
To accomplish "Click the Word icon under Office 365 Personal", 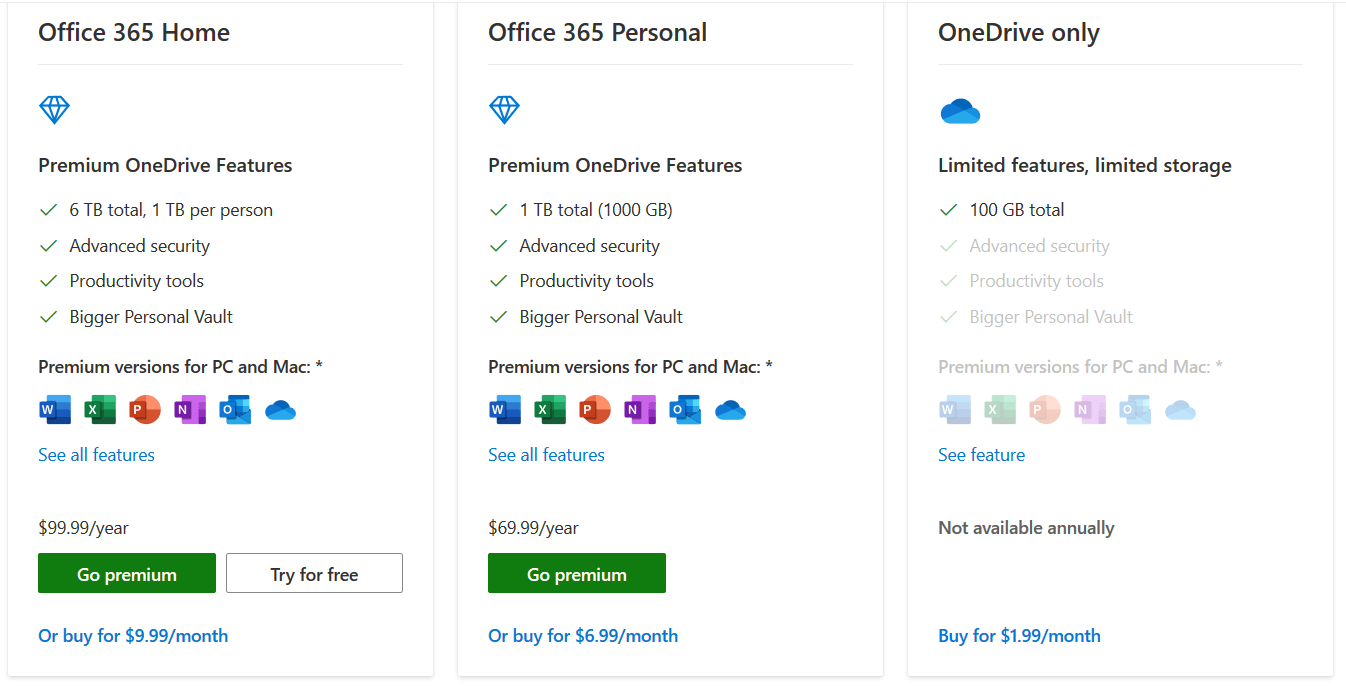I will pyautogui.click(x=504, y=410).
